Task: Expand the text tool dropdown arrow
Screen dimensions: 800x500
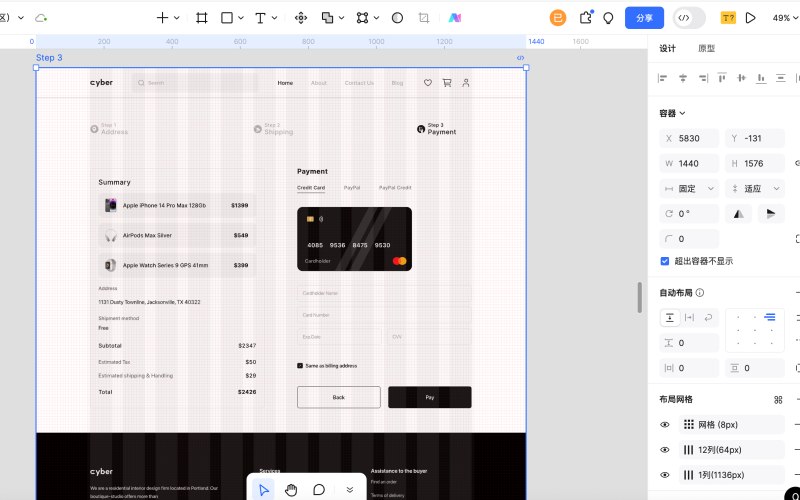Action: click(x=274, y=18)
